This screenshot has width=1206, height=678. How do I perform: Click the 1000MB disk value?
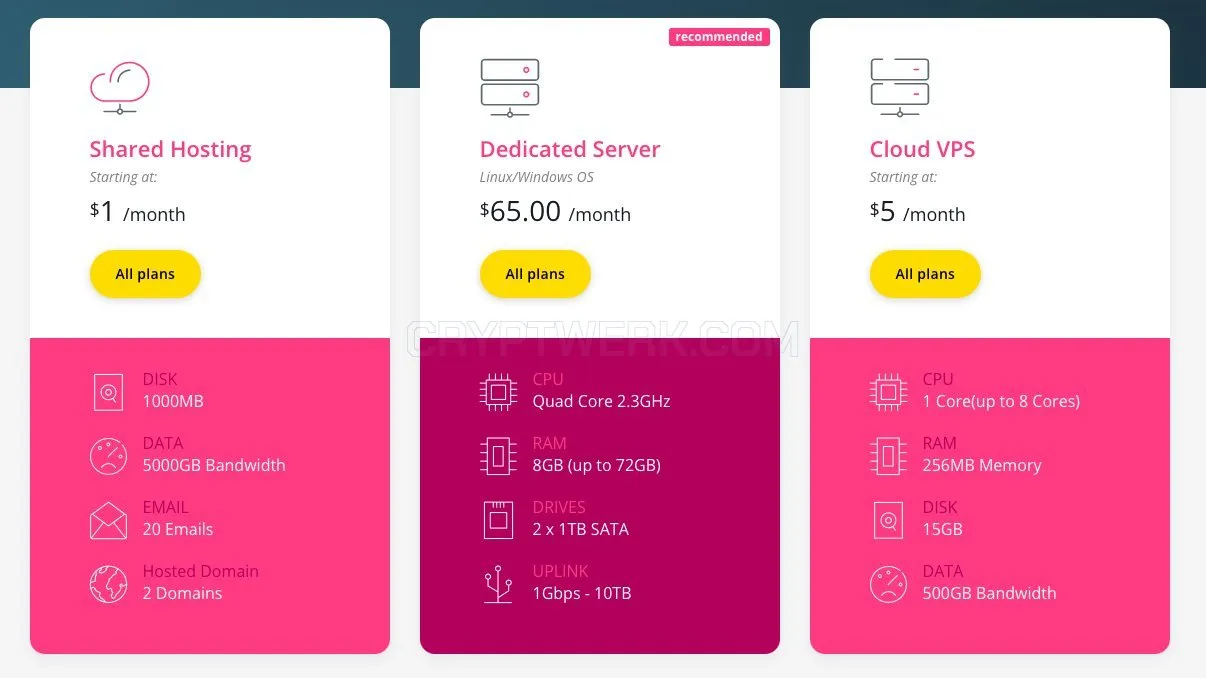173,401
